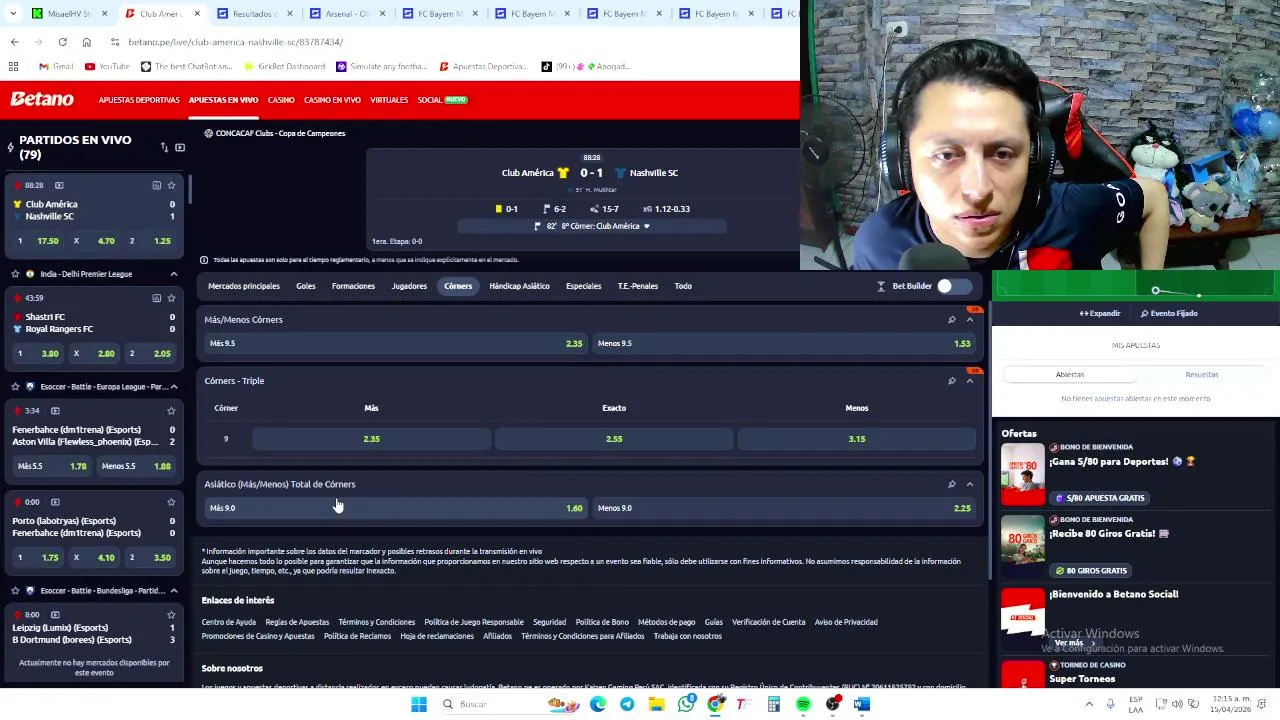Click the browser reload button
1280x720 pixels.
point(62,42)
